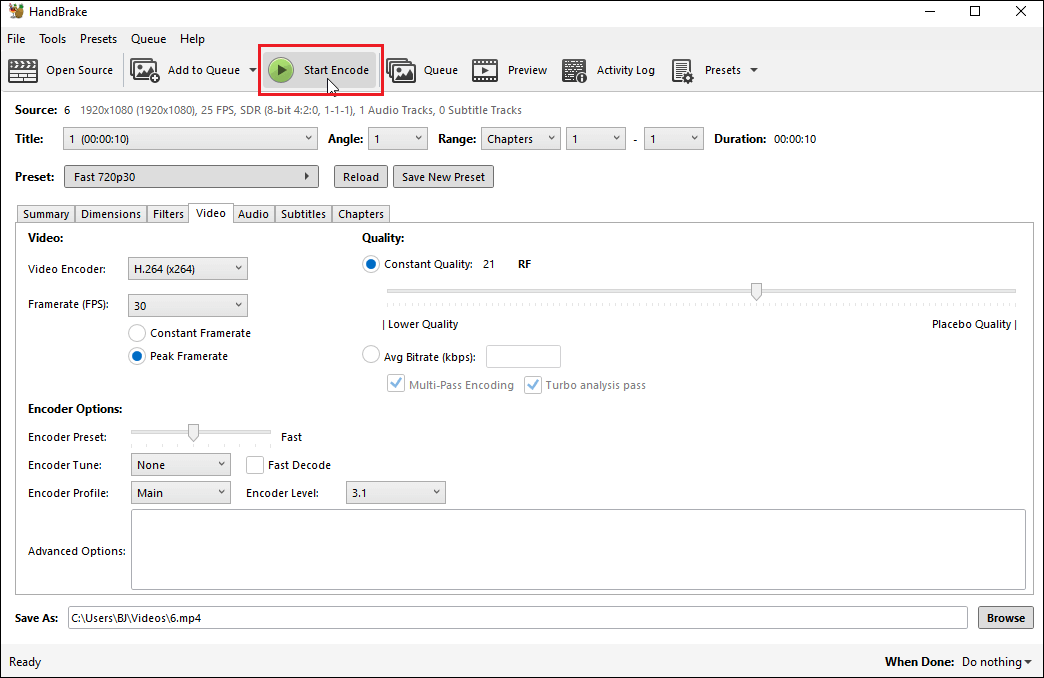The image size is (1044, 678).
Task: Click the Save New Preset button
Action: 443,176
